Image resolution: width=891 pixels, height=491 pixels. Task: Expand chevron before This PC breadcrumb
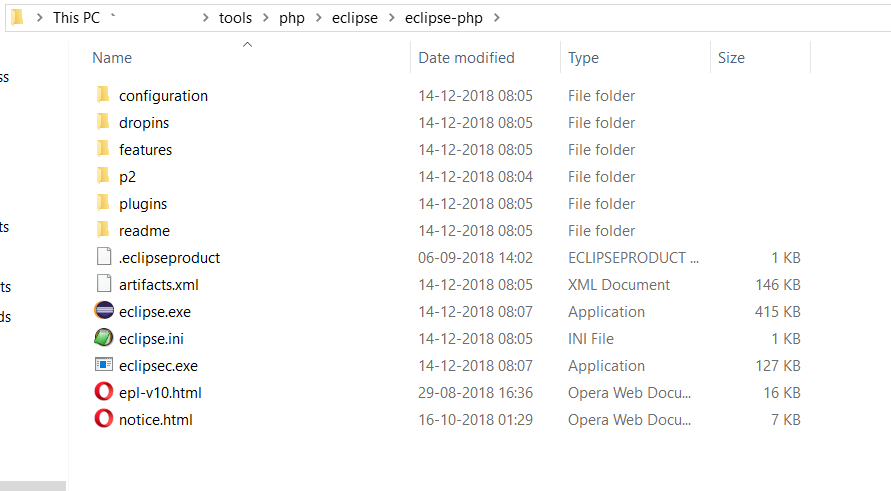click(39, 18)
